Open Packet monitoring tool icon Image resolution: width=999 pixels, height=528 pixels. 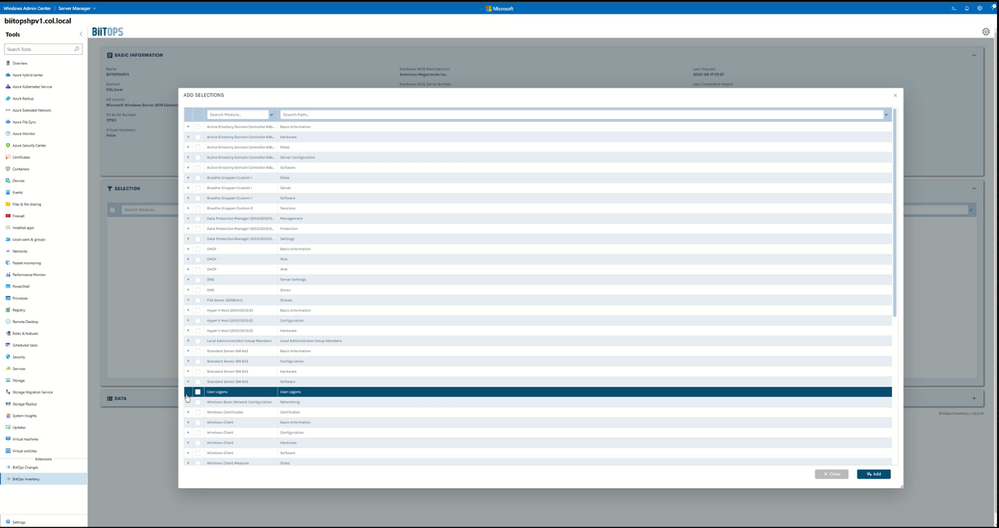pos(8,263)
